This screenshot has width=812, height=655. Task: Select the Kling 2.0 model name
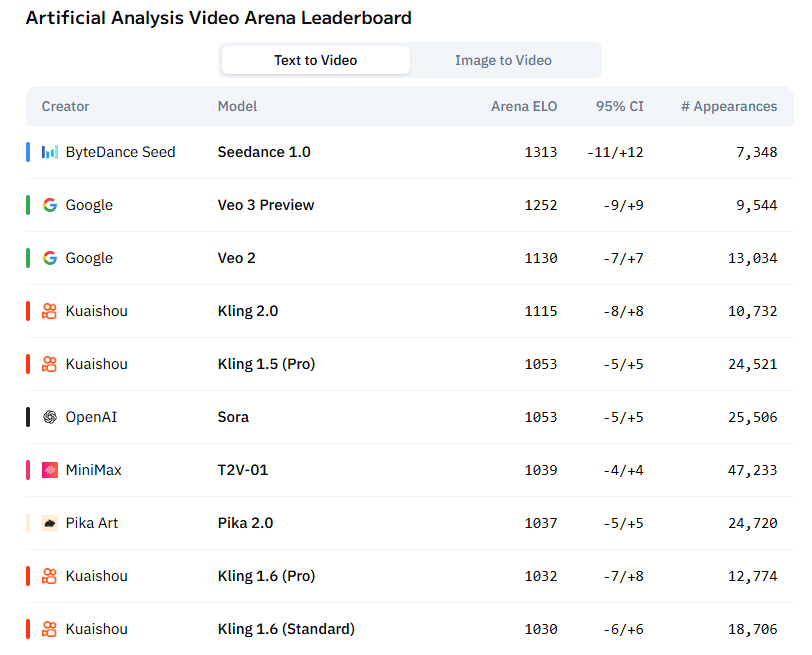(248, 311)
